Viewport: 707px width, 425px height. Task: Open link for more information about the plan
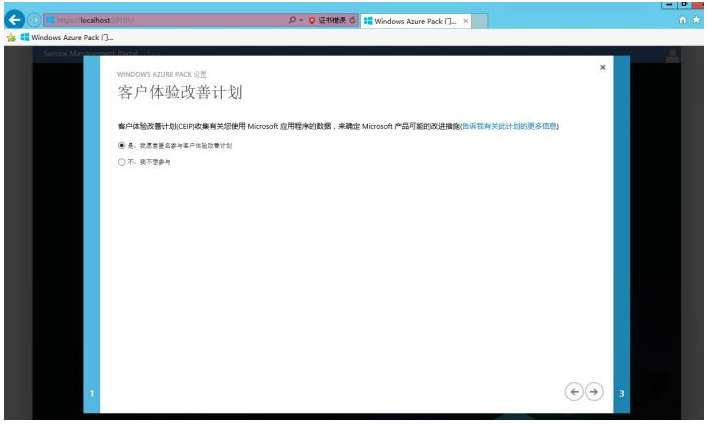pyautogui.click(x=510, y=126)
